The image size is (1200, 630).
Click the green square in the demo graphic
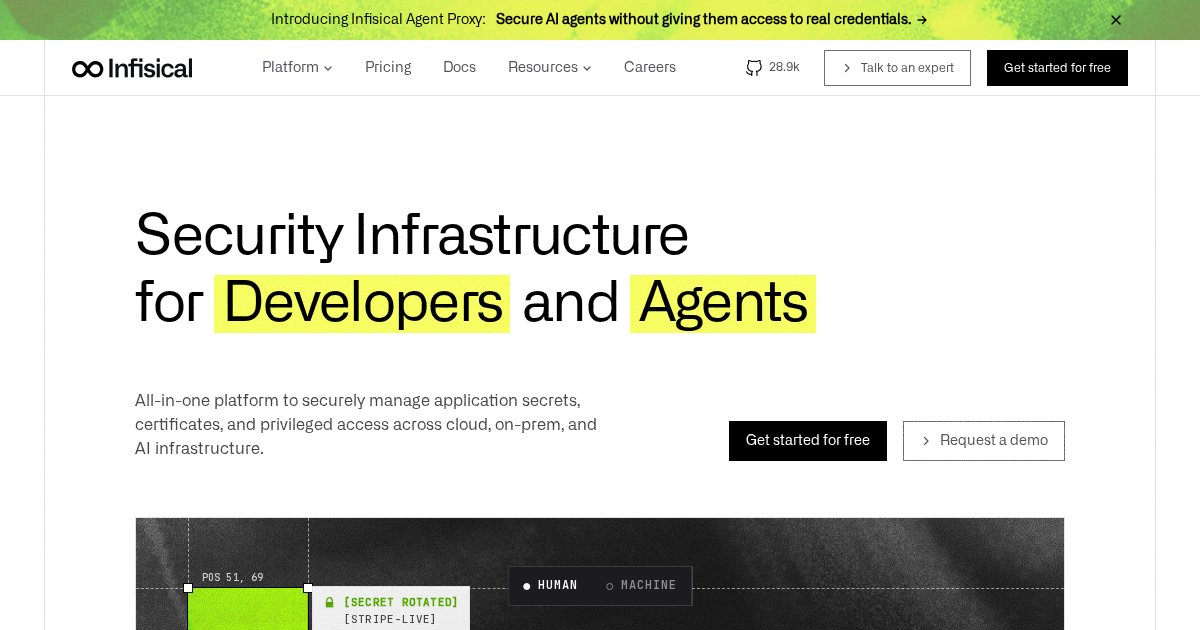[248, 609]
